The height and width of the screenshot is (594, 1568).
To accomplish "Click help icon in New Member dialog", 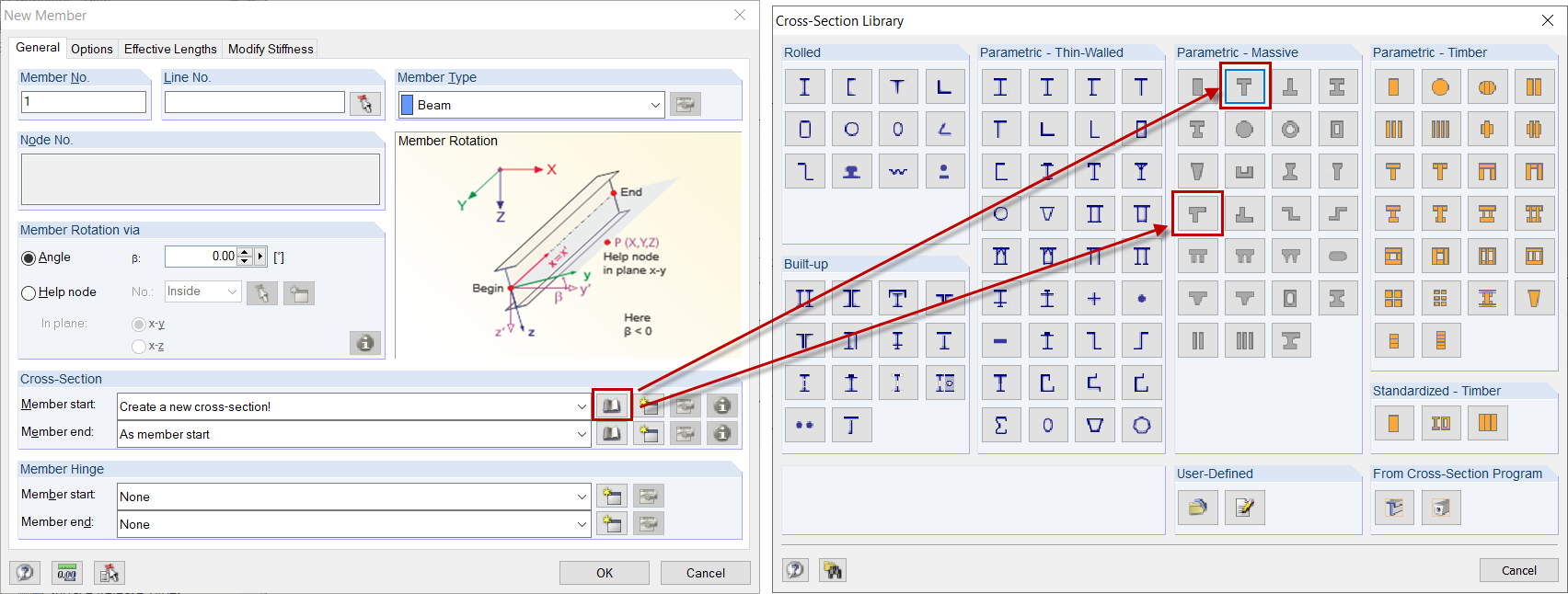I will coord(25,573).
